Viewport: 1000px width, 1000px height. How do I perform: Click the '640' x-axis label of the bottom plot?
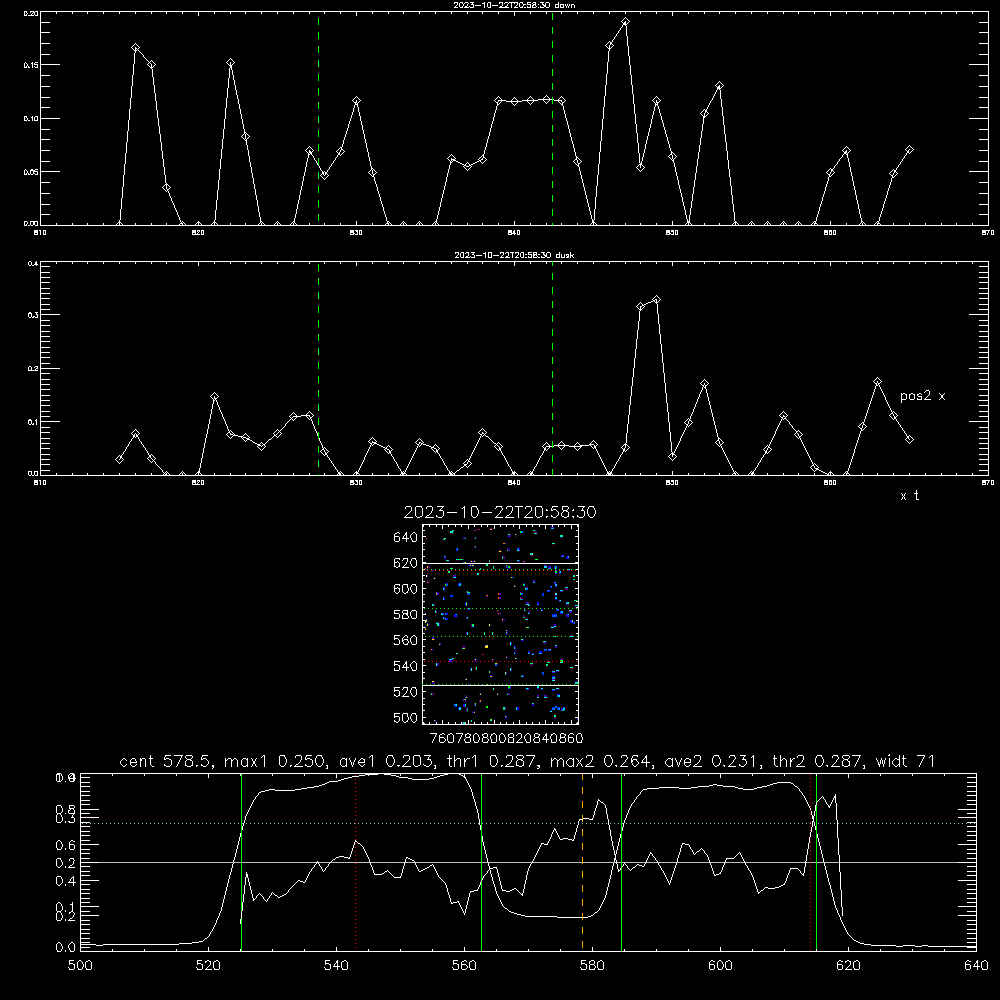tap(976, 966)
